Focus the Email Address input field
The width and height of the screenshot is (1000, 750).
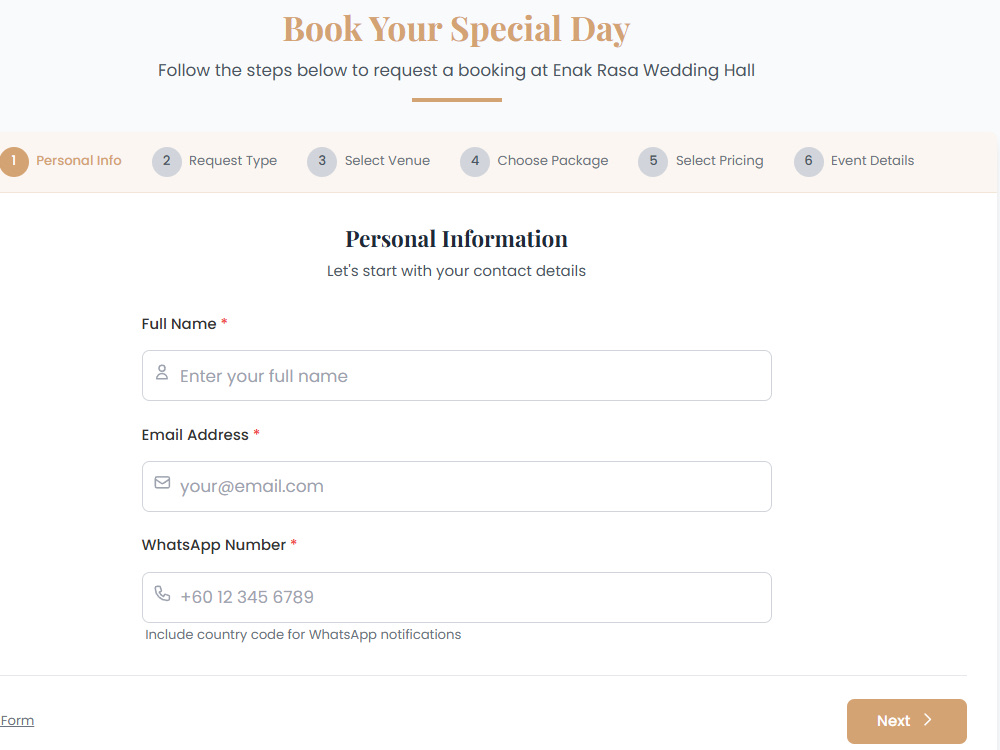tap(457, 487)
